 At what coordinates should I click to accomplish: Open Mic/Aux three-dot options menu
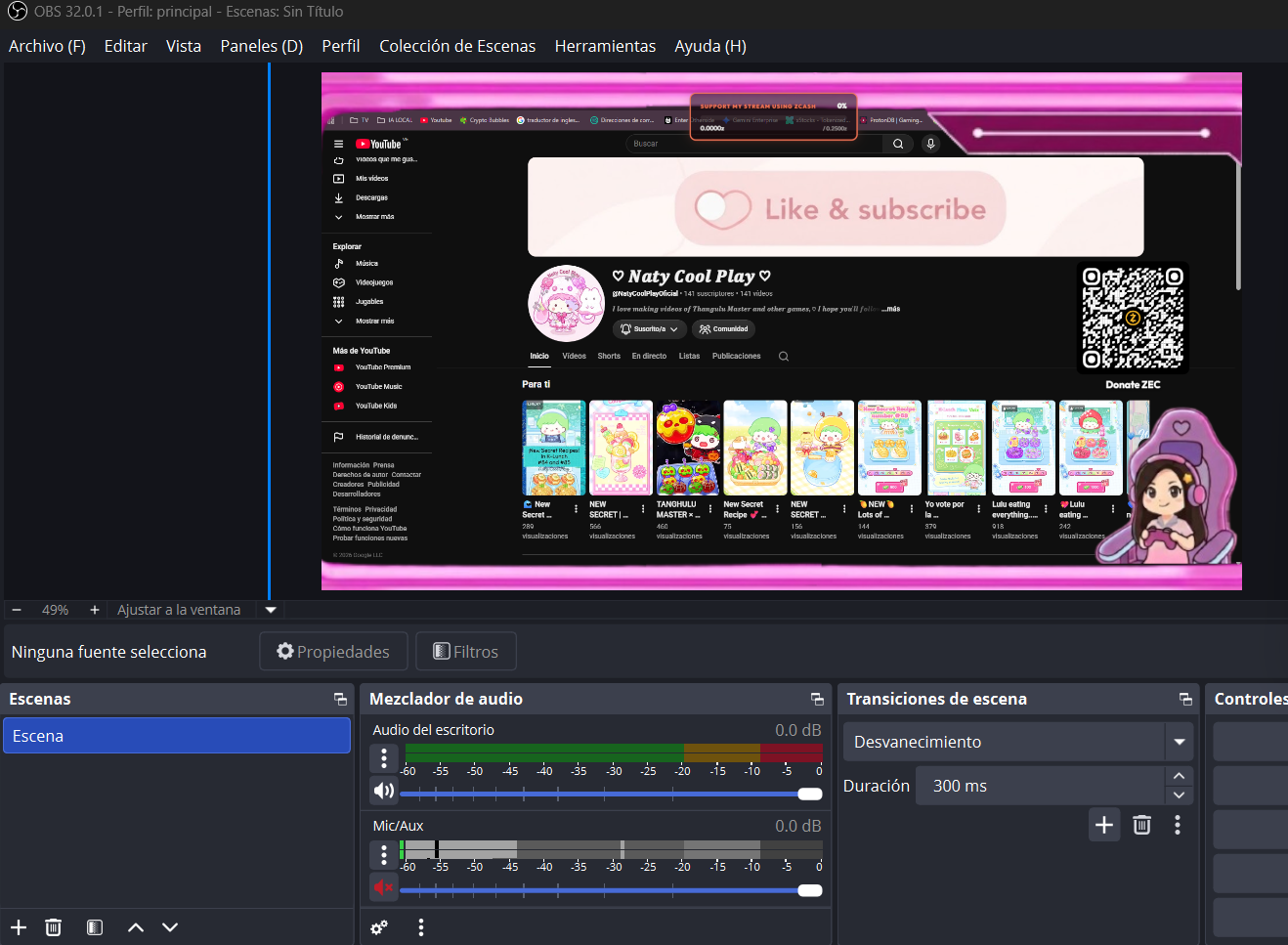point(384,855)
